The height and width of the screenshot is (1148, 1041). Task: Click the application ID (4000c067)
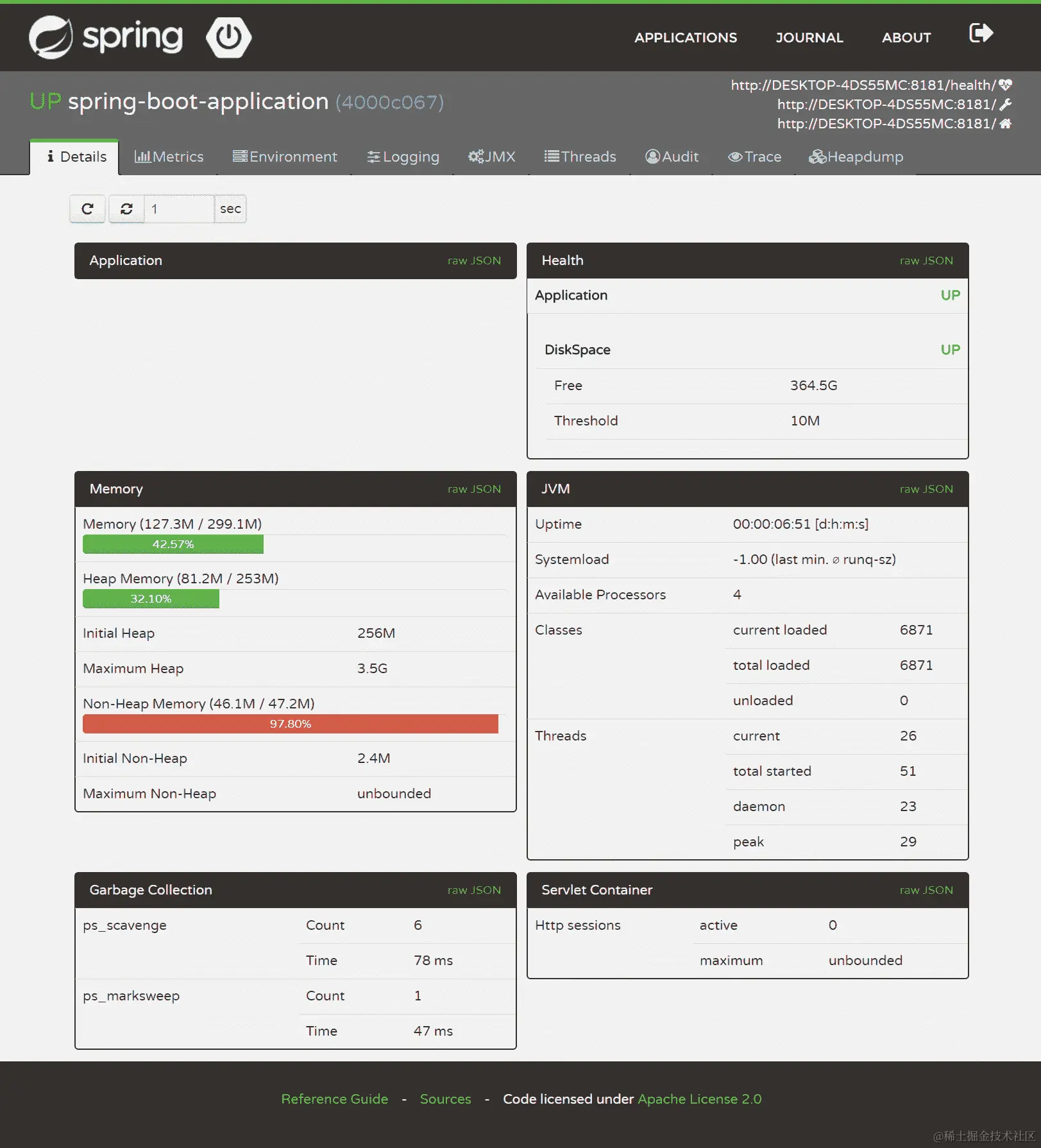point(389,102)
